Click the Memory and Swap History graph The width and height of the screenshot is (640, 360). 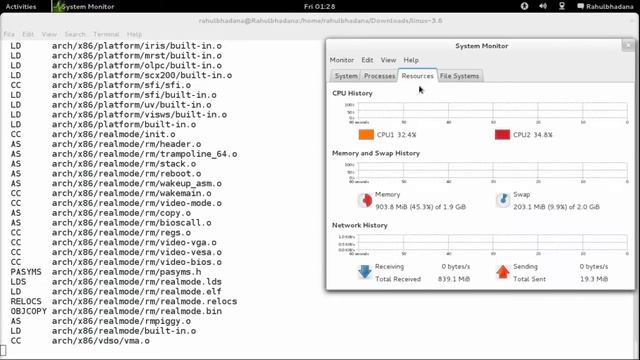pos(492,171)
